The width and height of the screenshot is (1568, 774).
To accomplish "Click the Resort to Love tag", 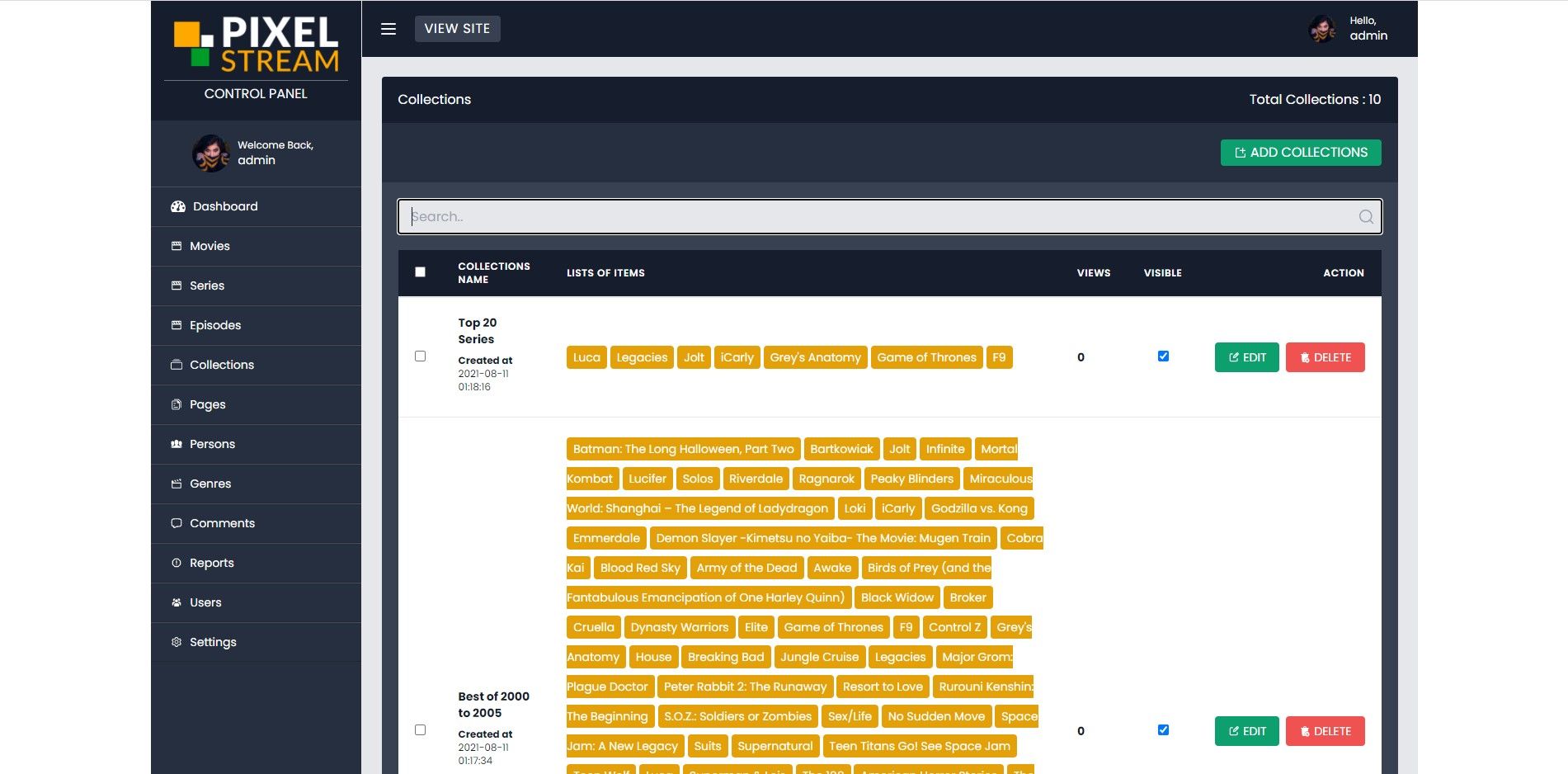I will tap(883, 687).
